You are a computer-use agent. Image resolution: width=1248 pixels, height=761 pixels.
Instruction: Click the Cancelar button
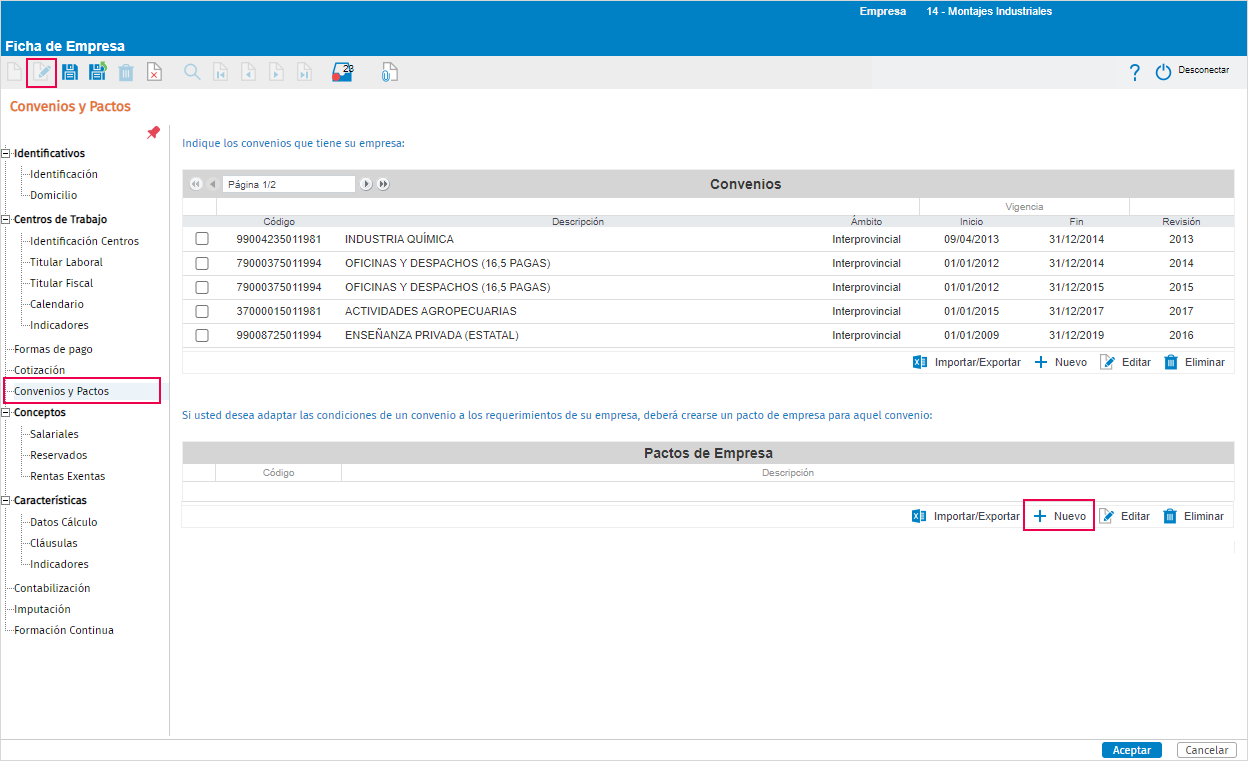pos(1207,750)
